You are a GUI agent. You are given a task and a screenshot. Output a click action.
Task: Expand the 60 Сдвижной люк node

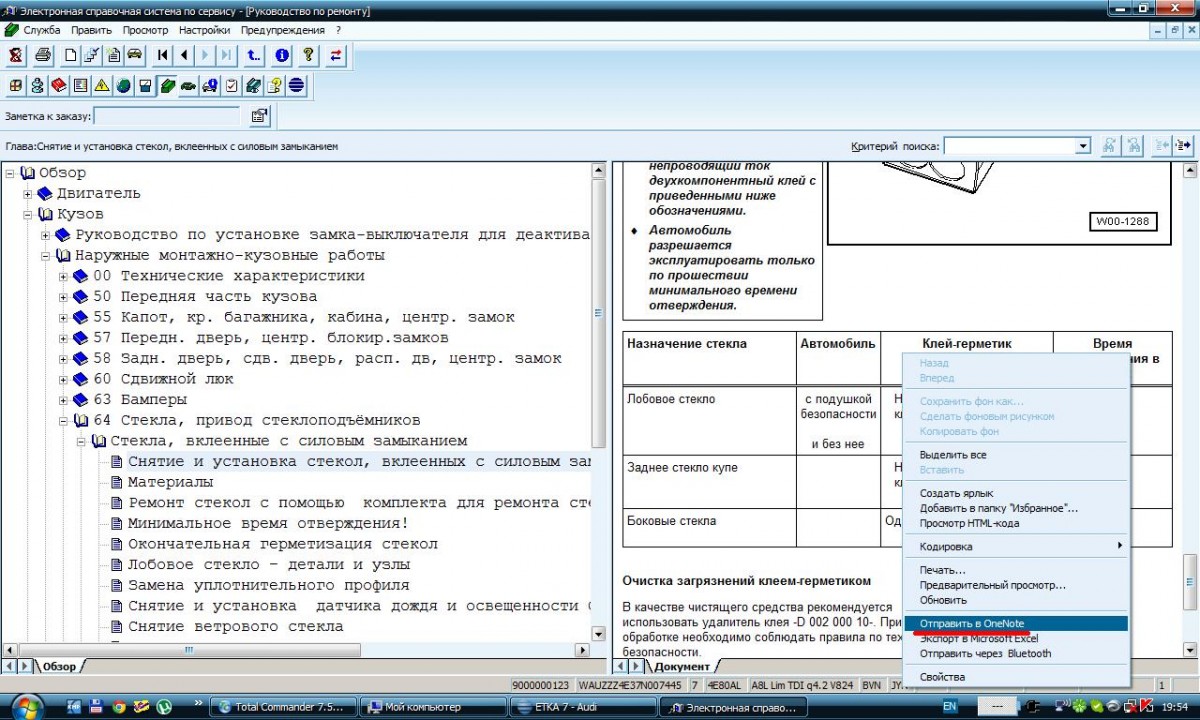click(64, 379)
